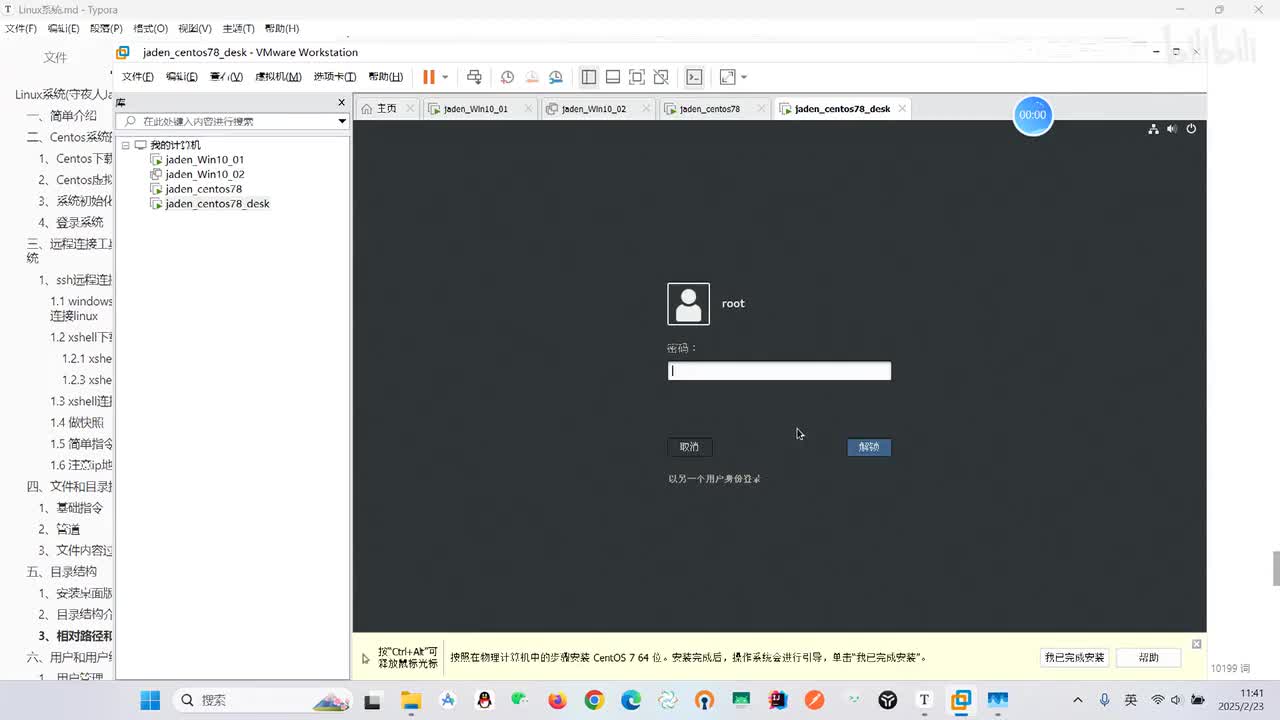Open Microsoft Edge from the taskbar
This screenshot has width=1280, height=720.
[x=631, y=700]
